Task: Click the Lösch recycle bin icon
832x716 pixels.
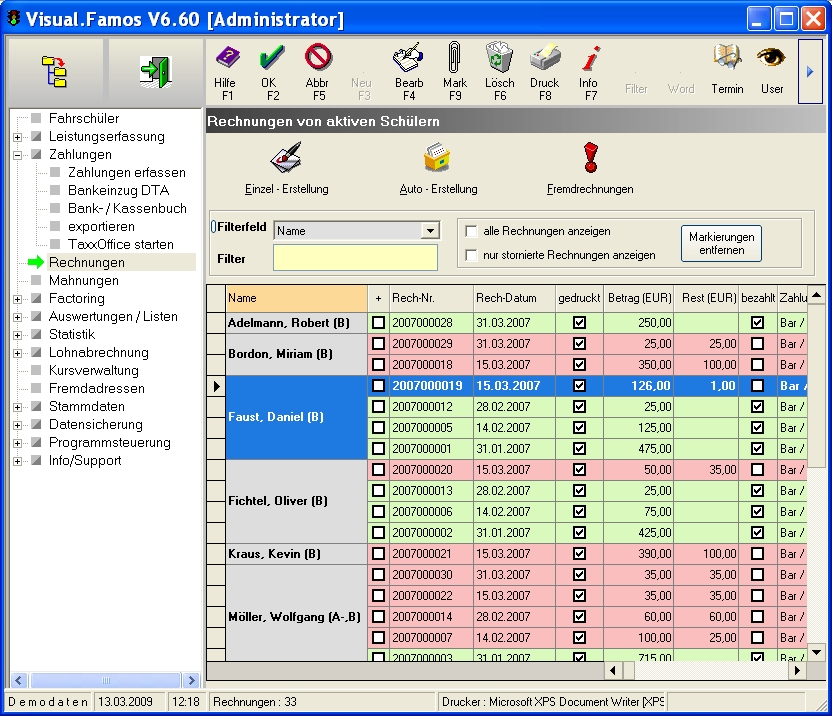Action: click(499, 58)
